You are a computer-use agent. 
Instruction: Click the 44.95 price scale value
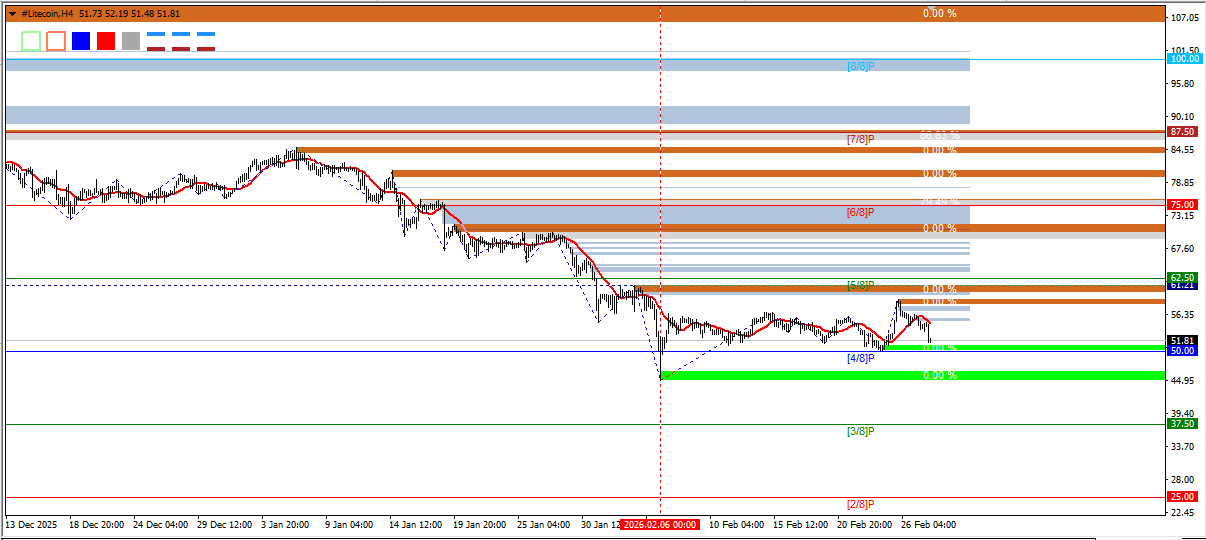click(x=1185, y=381)
